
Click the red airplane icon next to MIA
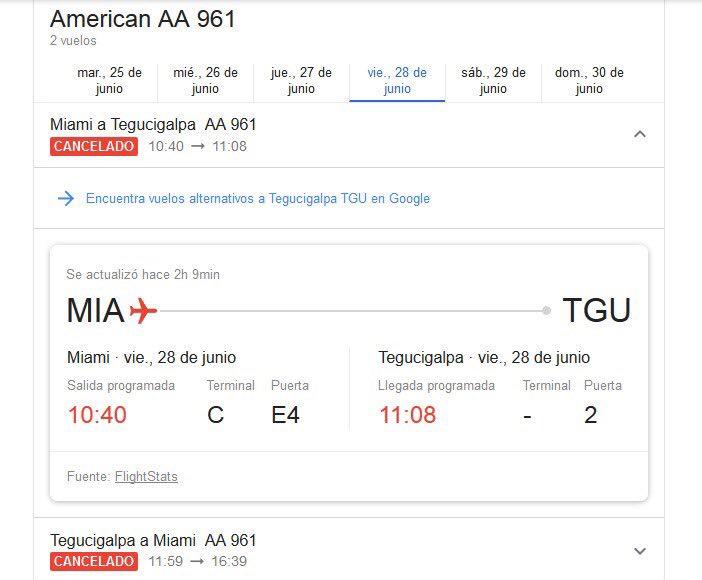tap(143, 310)
